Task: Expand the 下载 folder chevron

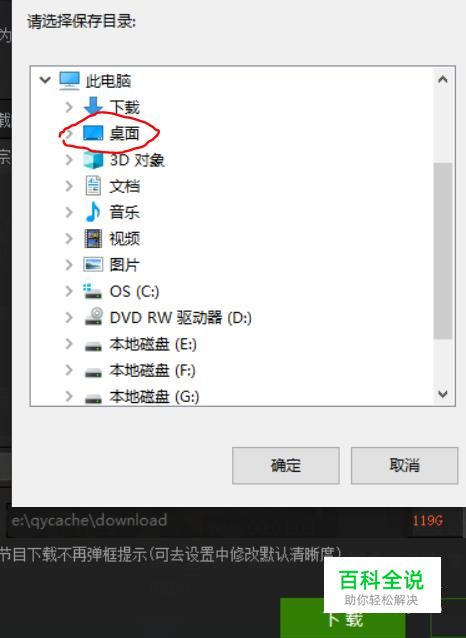Action: tap(69, 107)
